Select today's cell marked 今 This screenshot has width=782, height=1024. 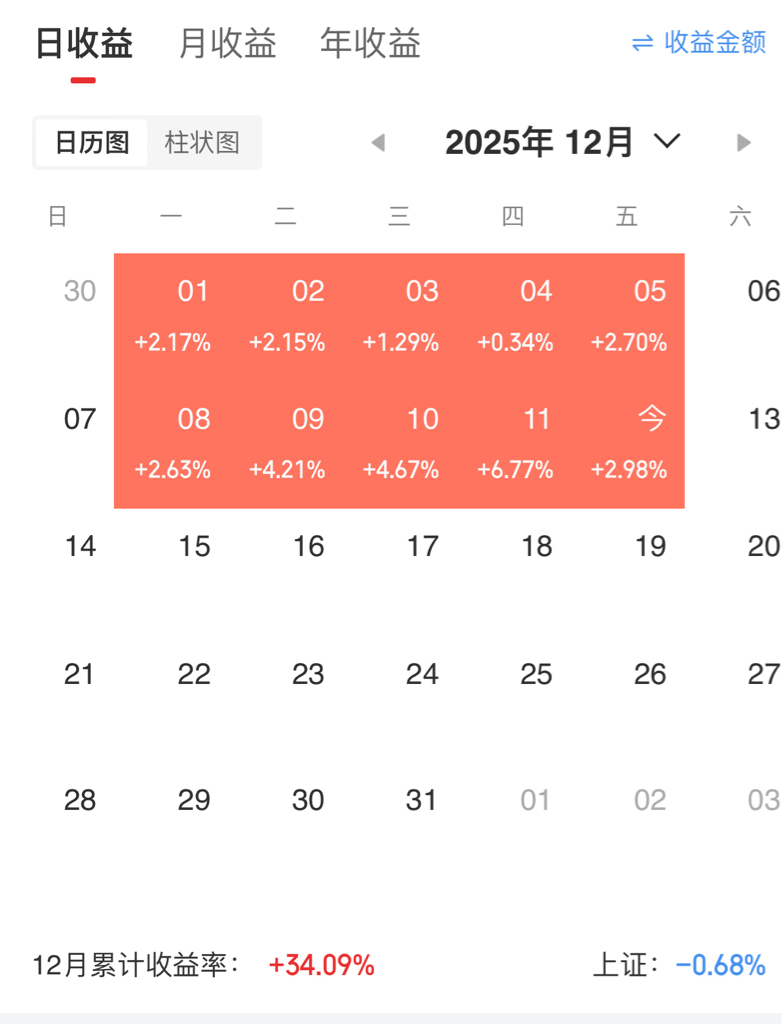[x=629, y=443]
